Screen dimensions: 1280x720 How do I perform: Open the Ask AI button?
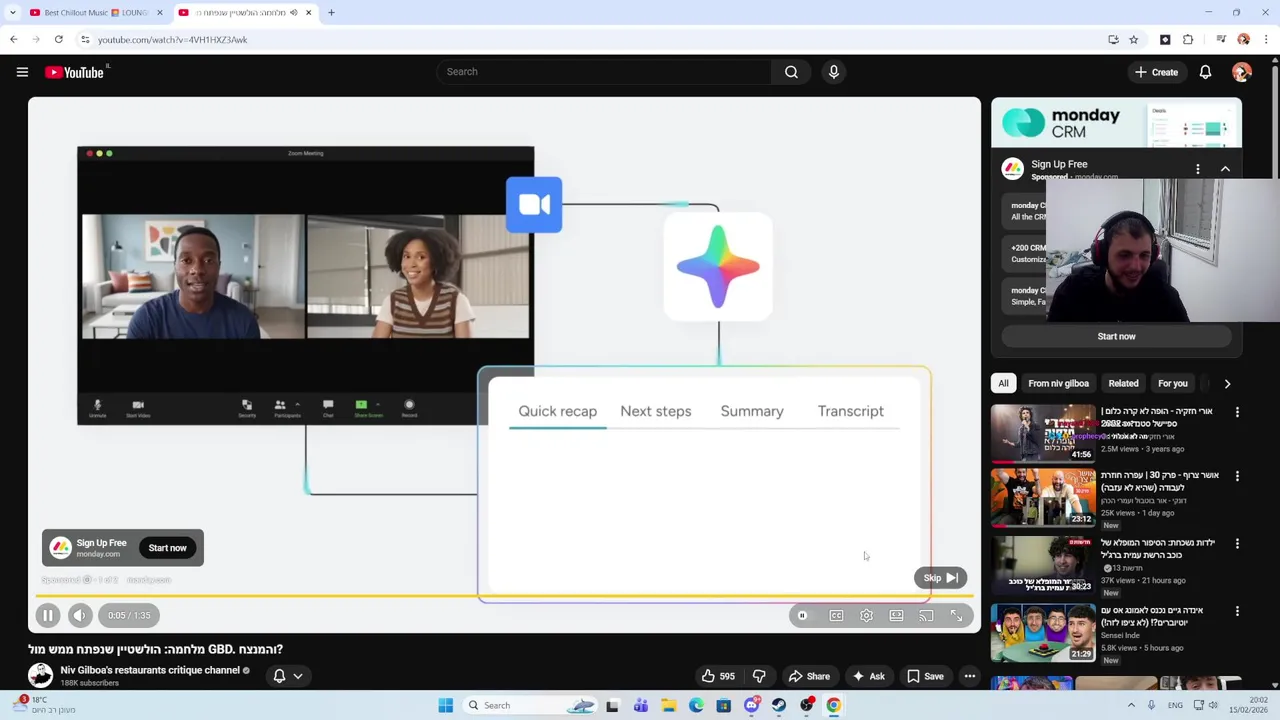[x=868, y=676]
